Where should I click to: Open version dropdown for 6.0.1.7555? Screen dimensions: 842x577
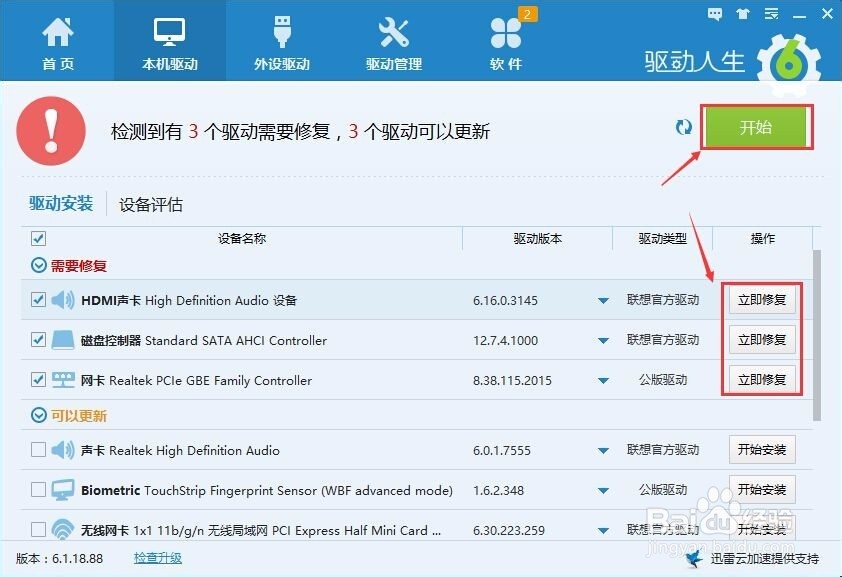pyautogui.click(x=603, y=451)
